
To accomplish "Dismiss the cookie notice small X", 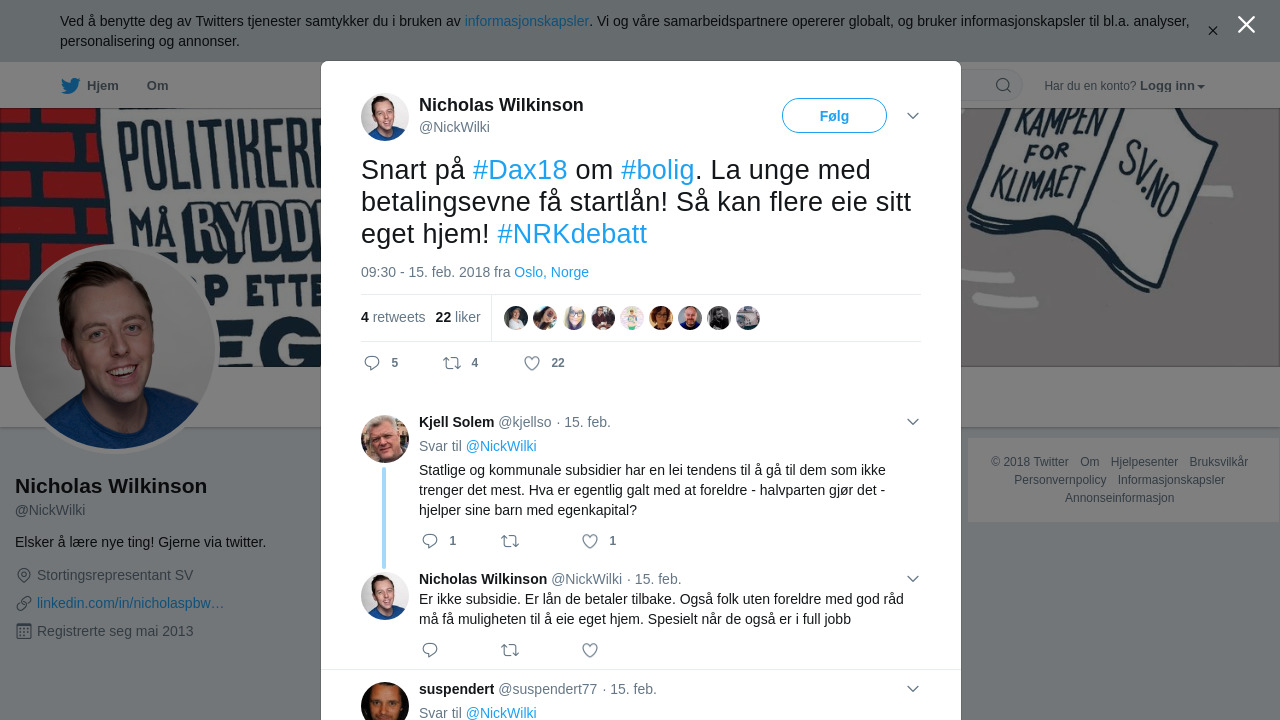I will click(x=1212, y=31).
